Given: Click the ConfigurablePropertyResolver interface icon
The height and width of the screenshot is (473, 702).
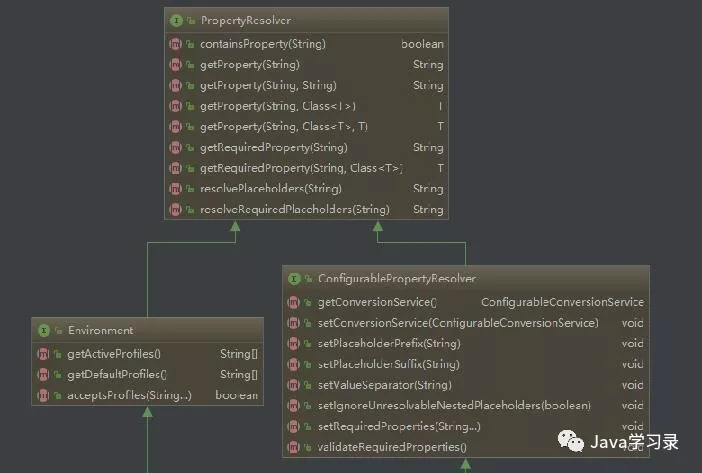Looking at the screenshot, I should 294,279.
